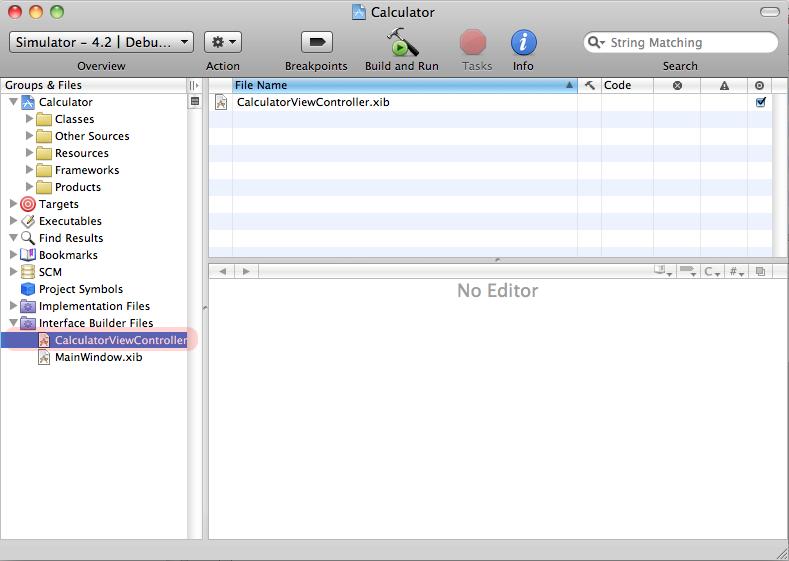Open the Action gear menu
Viewport: 789px width, 561px height.
(x=223, y=42)
